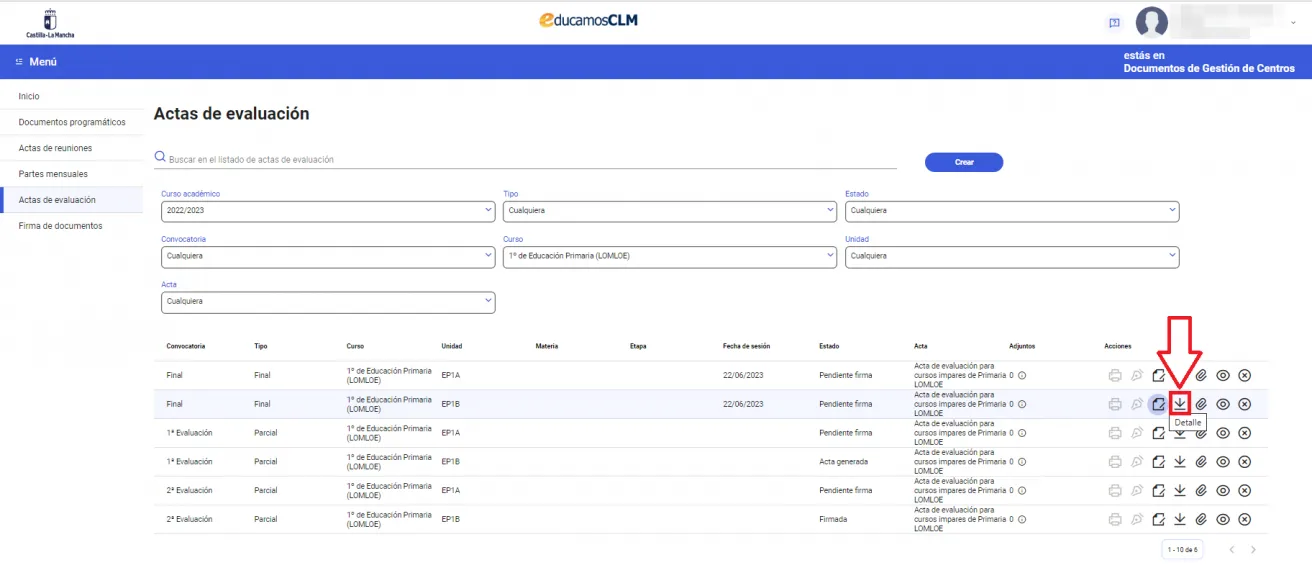Go to Actas de reuniones in the sidebar
Screen dimensions: 1312x573
tap(55, 148)
